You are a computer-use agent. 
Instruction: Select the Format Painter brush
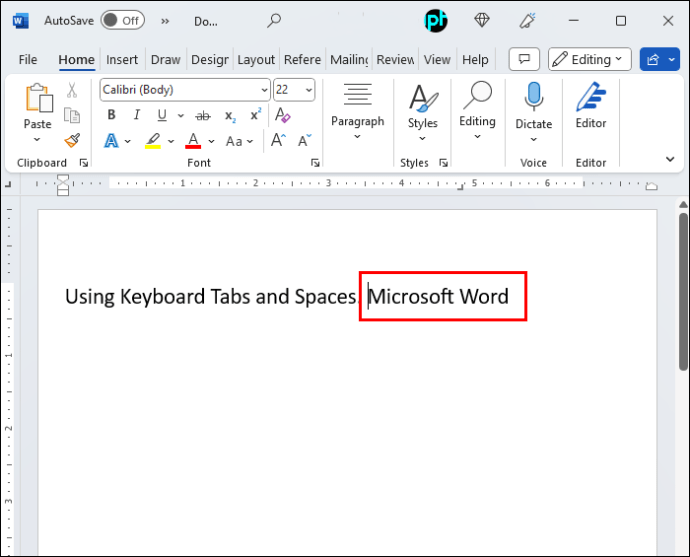(x=72, y=141)
